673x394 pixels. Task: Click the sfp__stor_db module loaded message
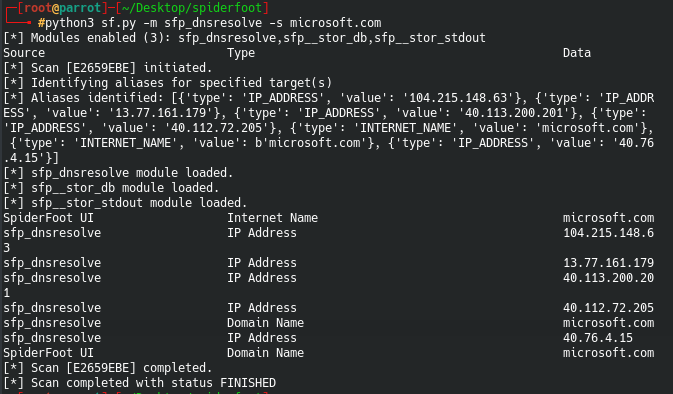tap(111, 188)
